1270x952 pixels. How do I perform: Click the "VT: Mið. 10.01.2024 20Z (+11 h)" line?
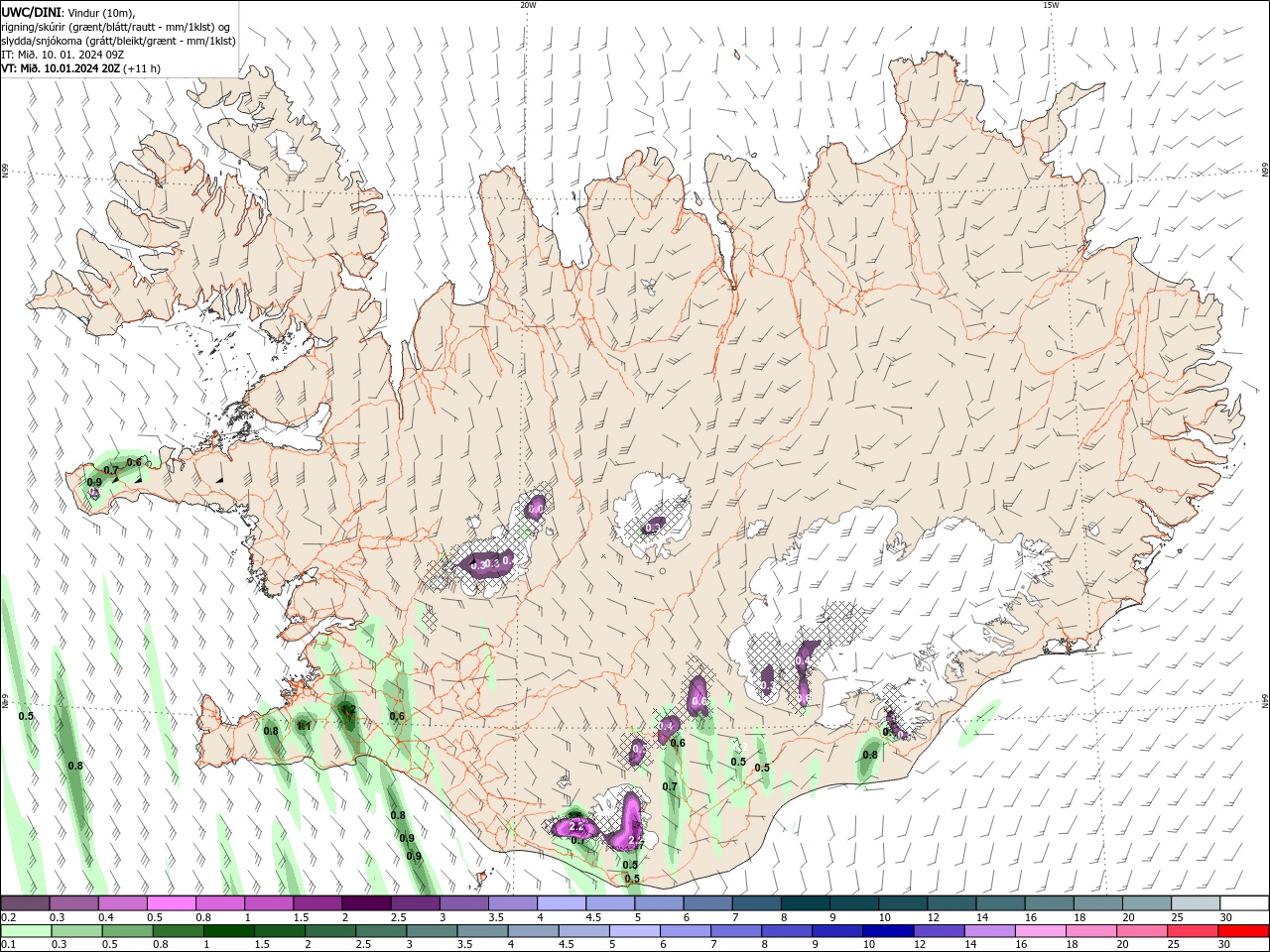(81, 68)
